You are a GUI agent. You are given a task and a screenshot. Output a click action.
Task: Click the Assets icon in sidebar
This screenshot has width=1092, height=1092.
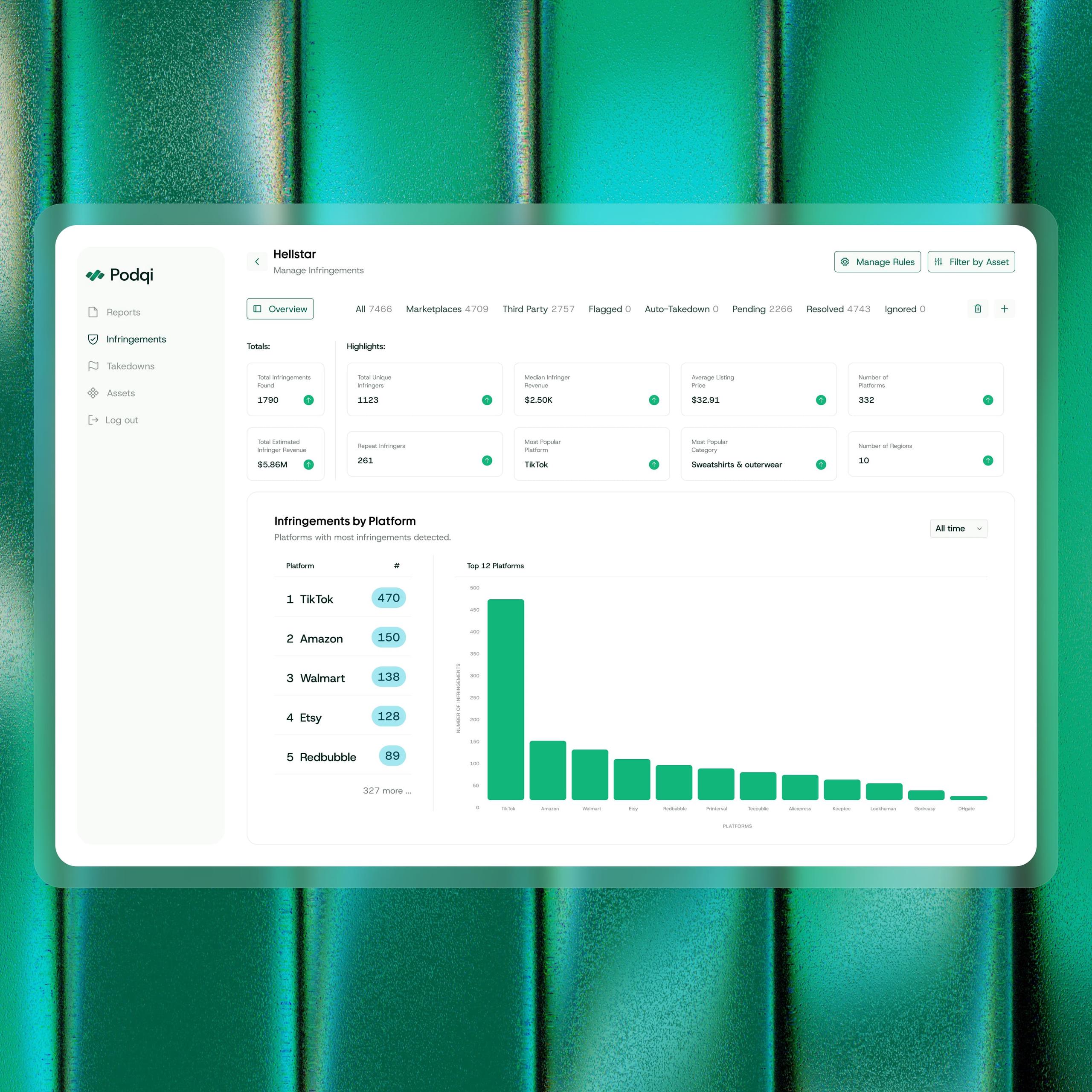click(x=93, y=393)
